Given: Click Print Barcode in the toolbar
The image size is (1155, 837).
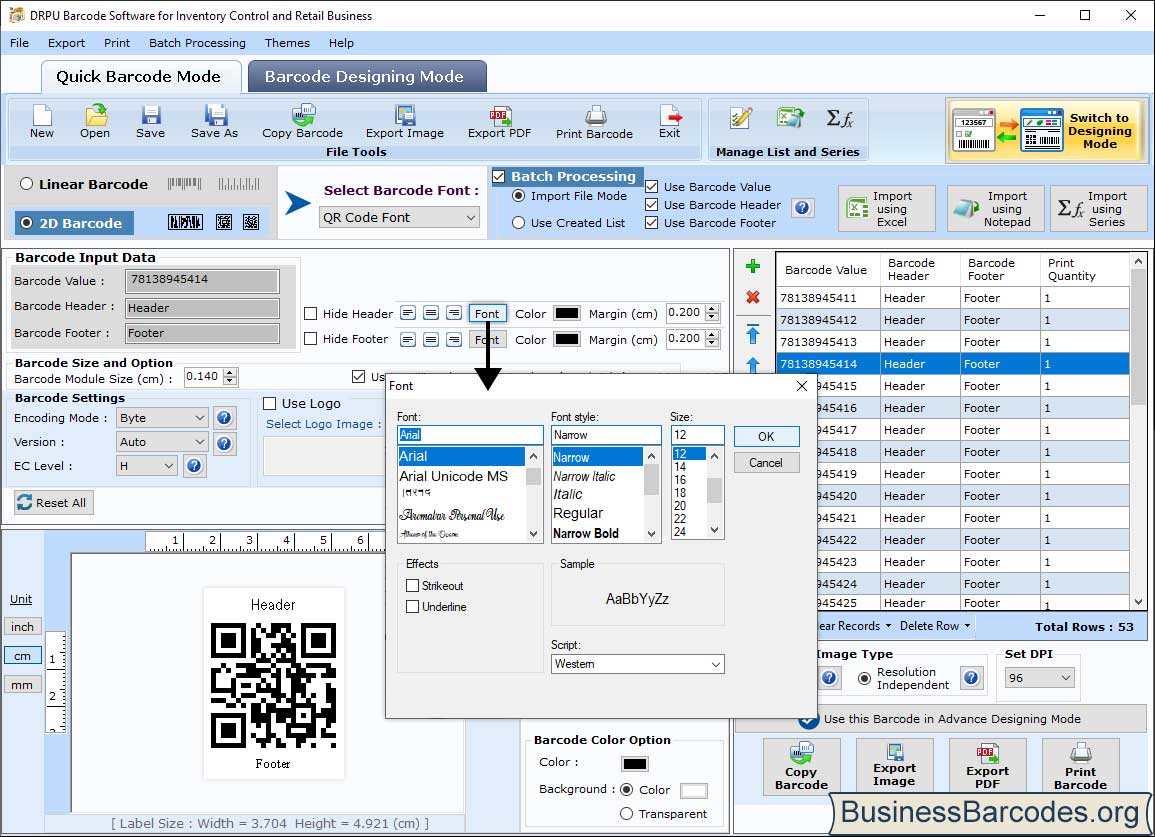Looking at the screenshot, I should pos(594,122).
